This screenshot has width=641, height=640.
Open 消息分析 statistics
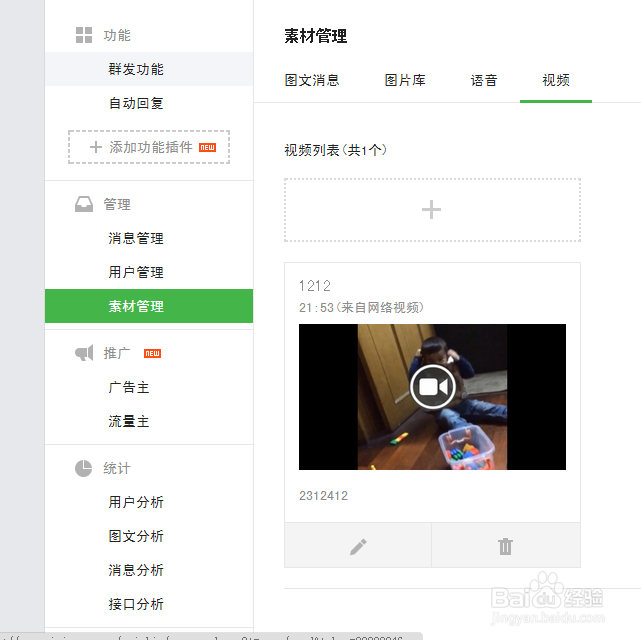149,570
